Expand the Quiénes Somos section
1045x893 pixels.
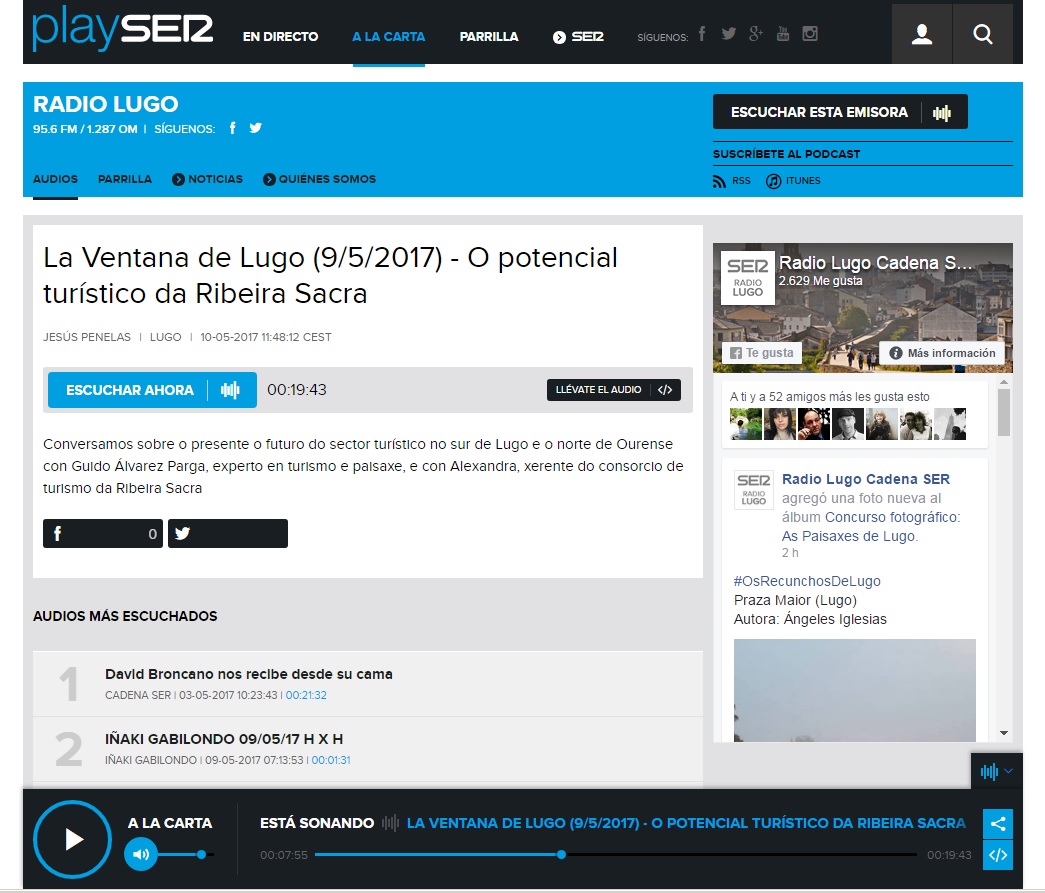[319, 179]
